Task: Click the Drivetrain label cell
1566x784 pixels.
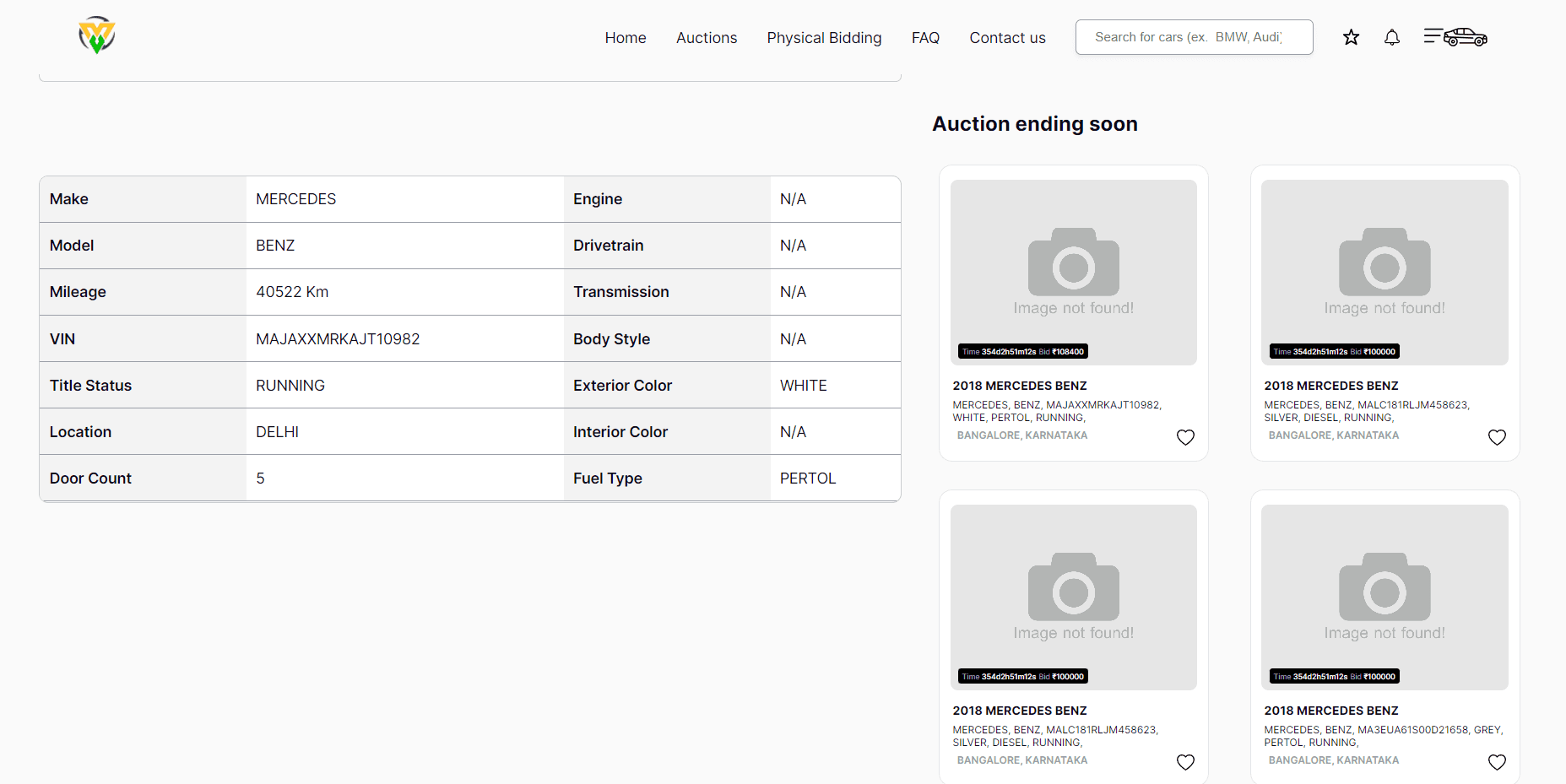Action: [667, 246]
